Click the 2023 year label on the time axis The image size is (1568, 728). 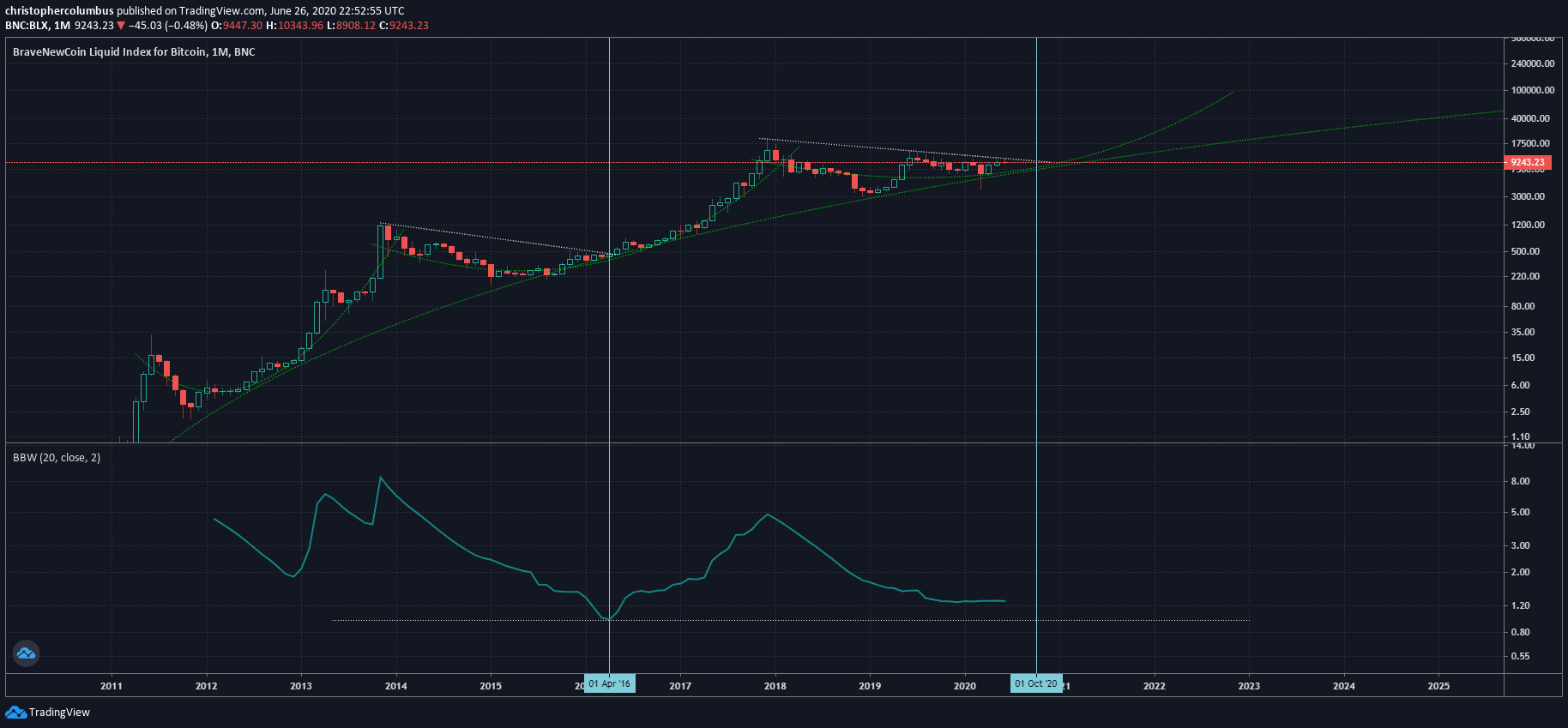tap(1249, 685)
